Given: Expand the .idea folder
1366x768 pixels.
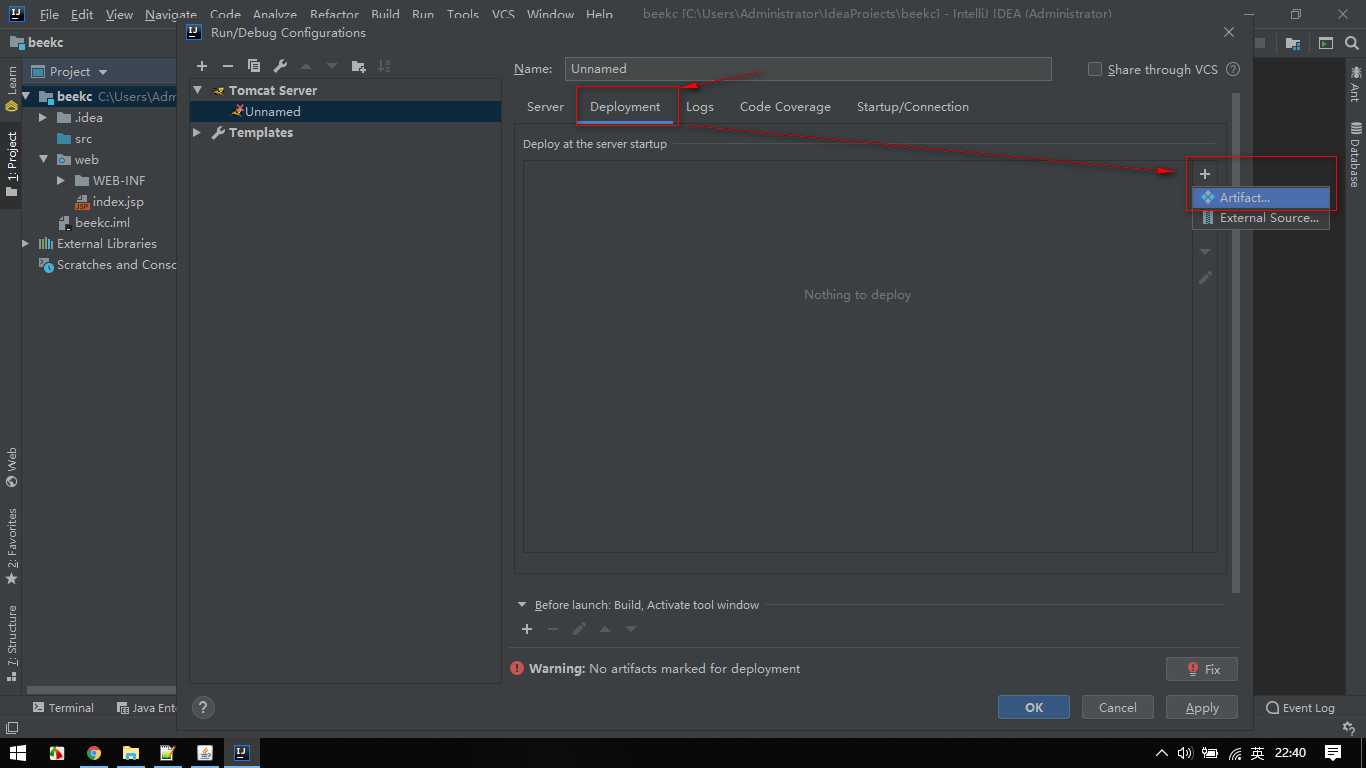Looking at the screenshot, I should (43, 118).
